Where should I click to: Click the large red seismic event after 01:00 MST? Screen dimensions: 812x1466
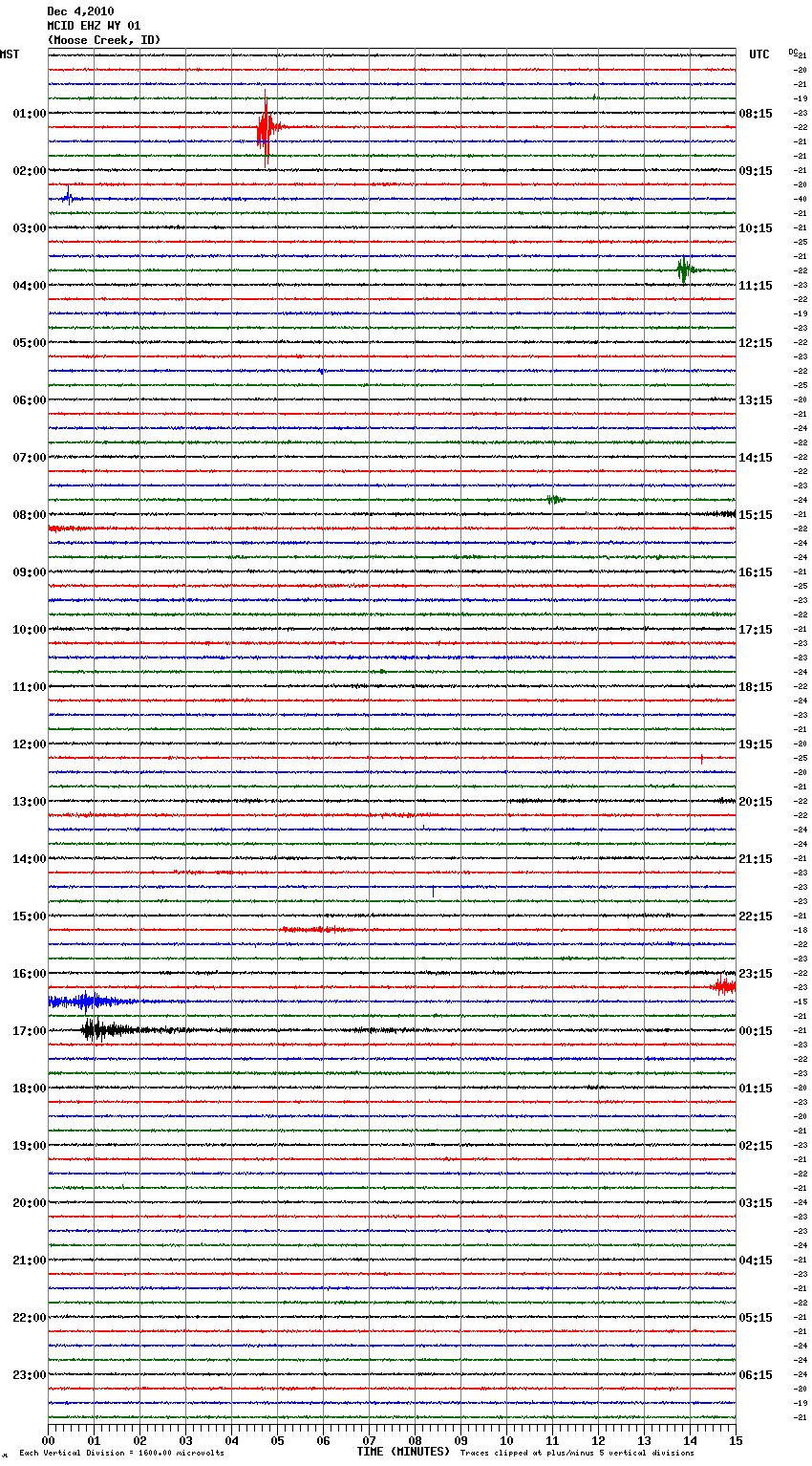point(267,127)
